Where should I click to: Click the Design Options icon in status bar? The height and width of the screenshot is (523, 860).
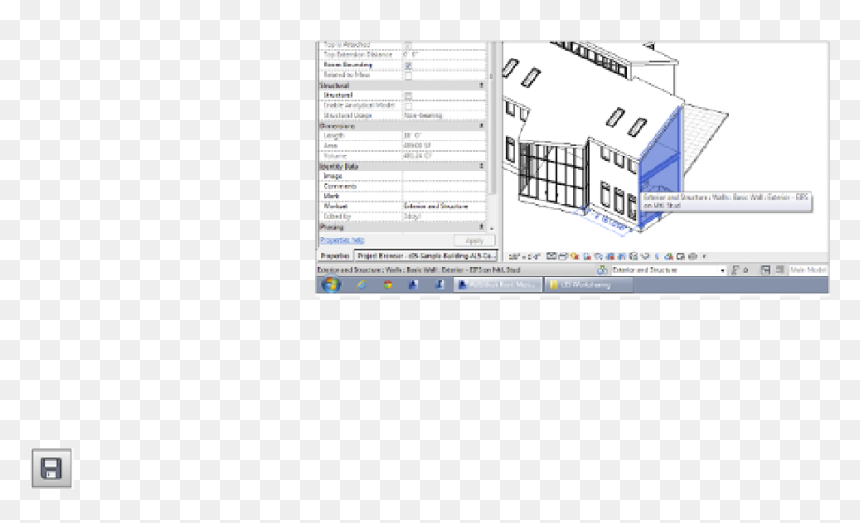click(766, 270)
